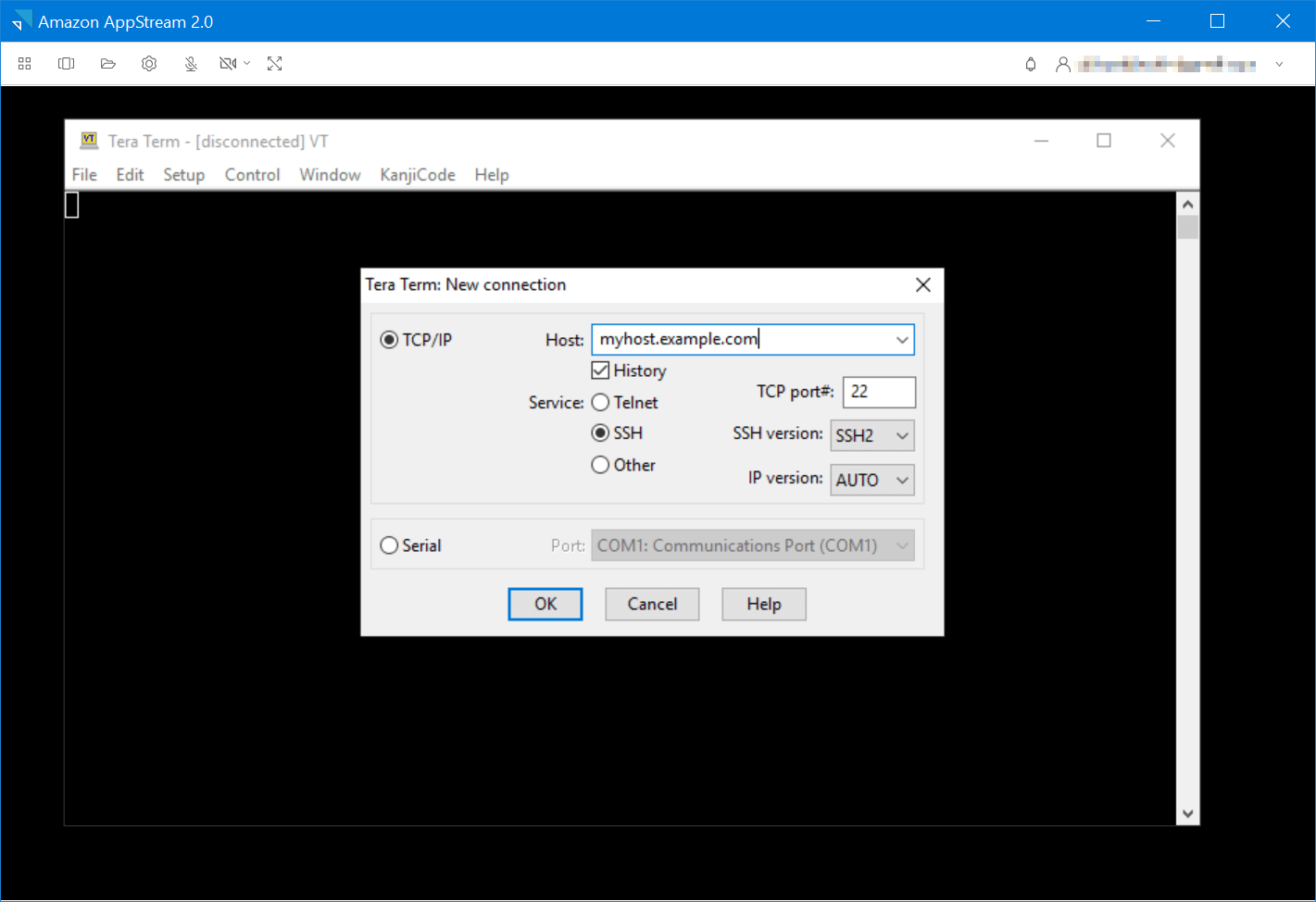Click the TCP port# input field

879,392
